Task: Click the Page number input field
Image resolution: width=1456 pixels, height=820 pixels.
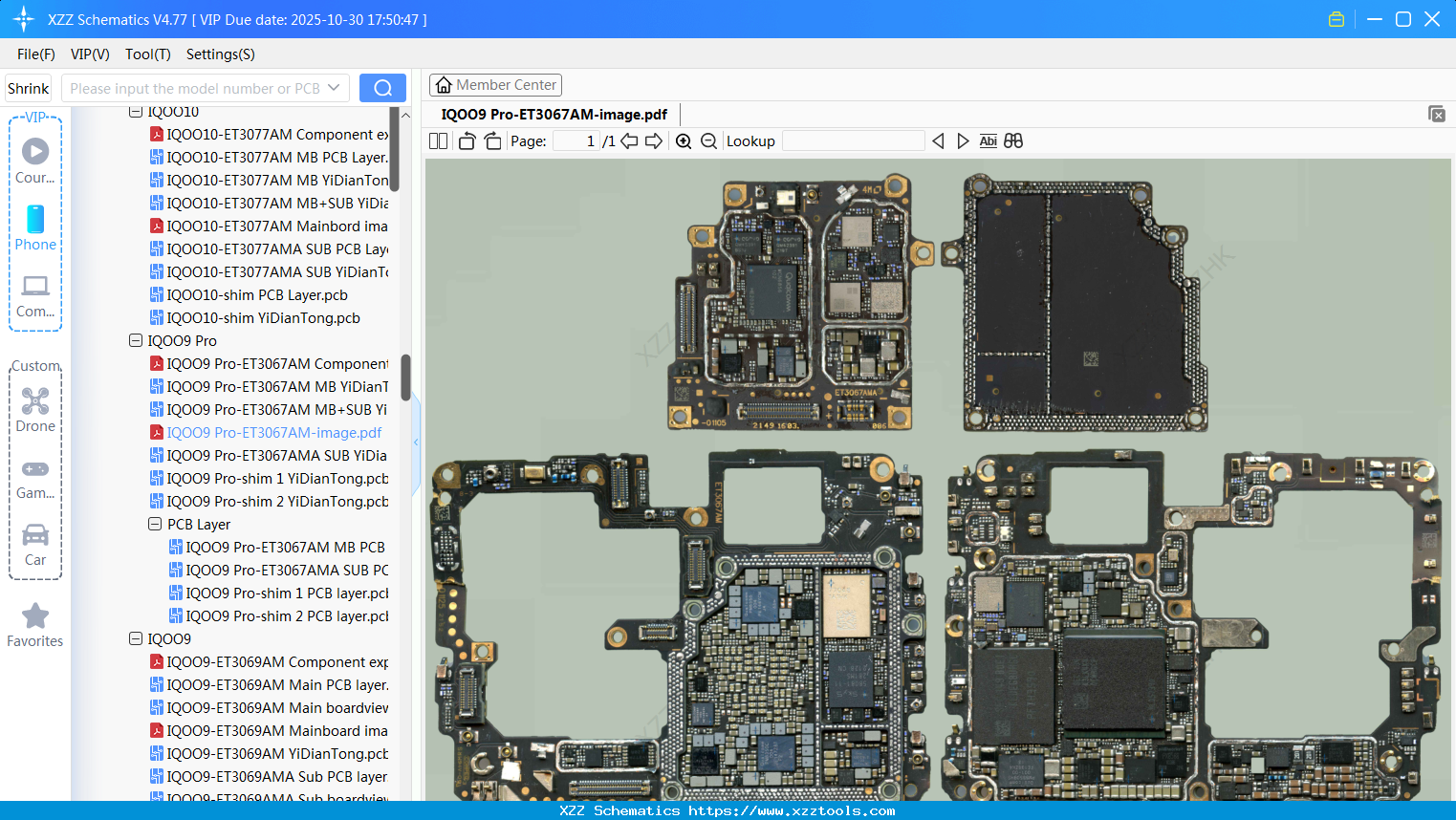Action: (575, 140)
